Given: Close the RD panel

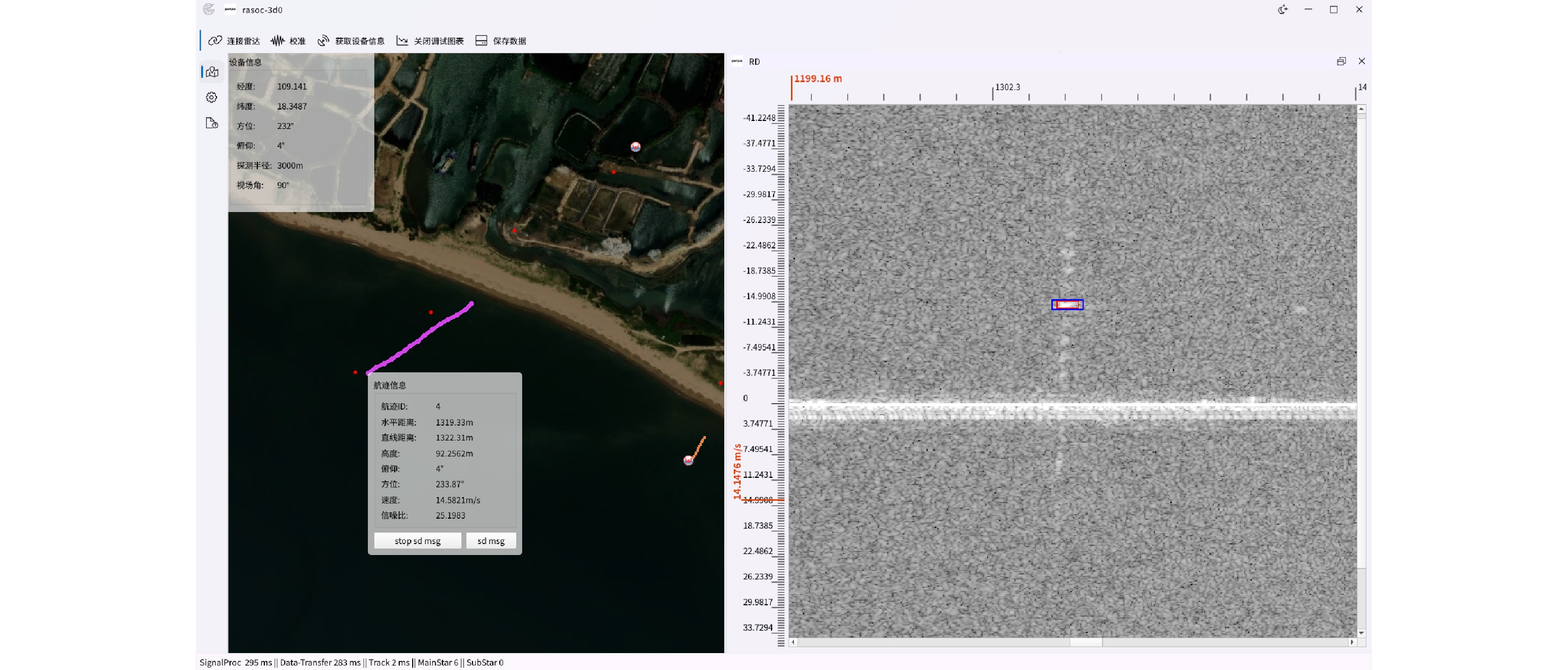Looking at the screenshot, I should point(1361,61).
